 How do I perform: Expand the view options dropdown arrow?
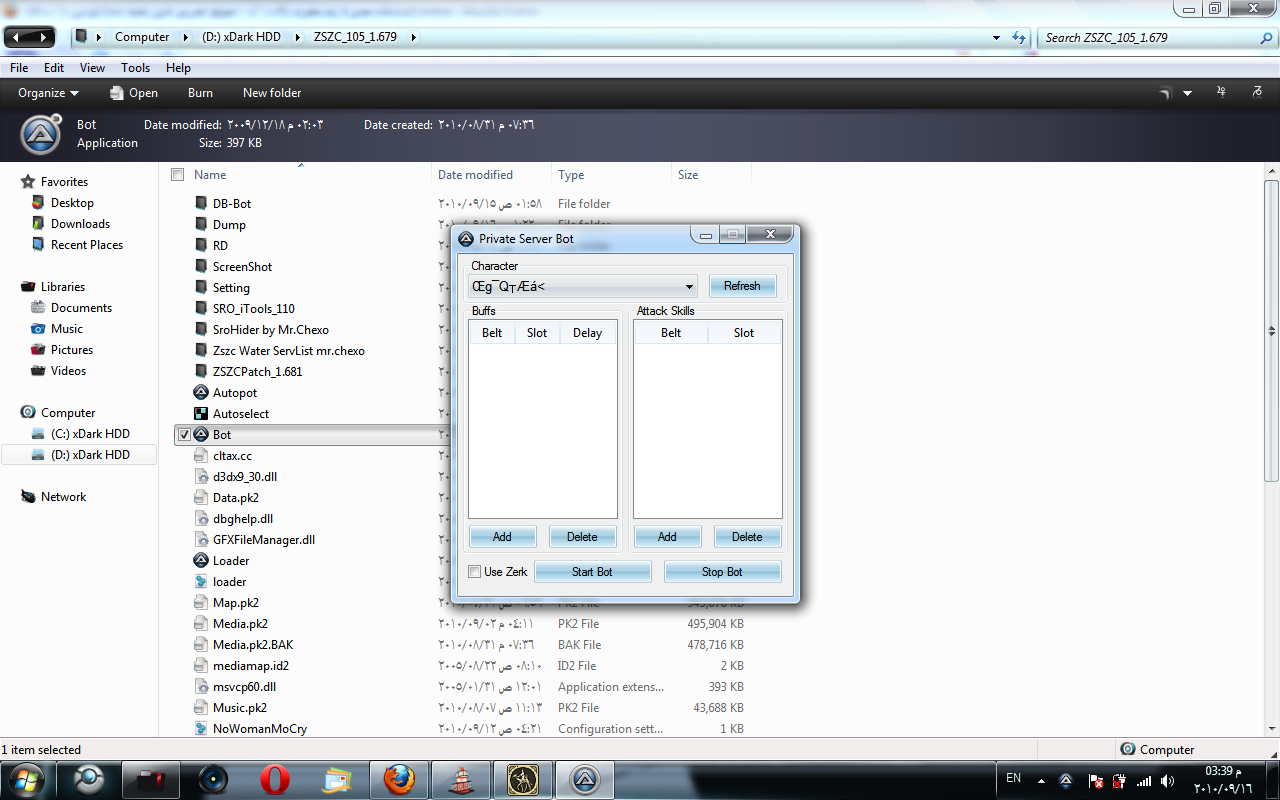(x=1187, y=93)
